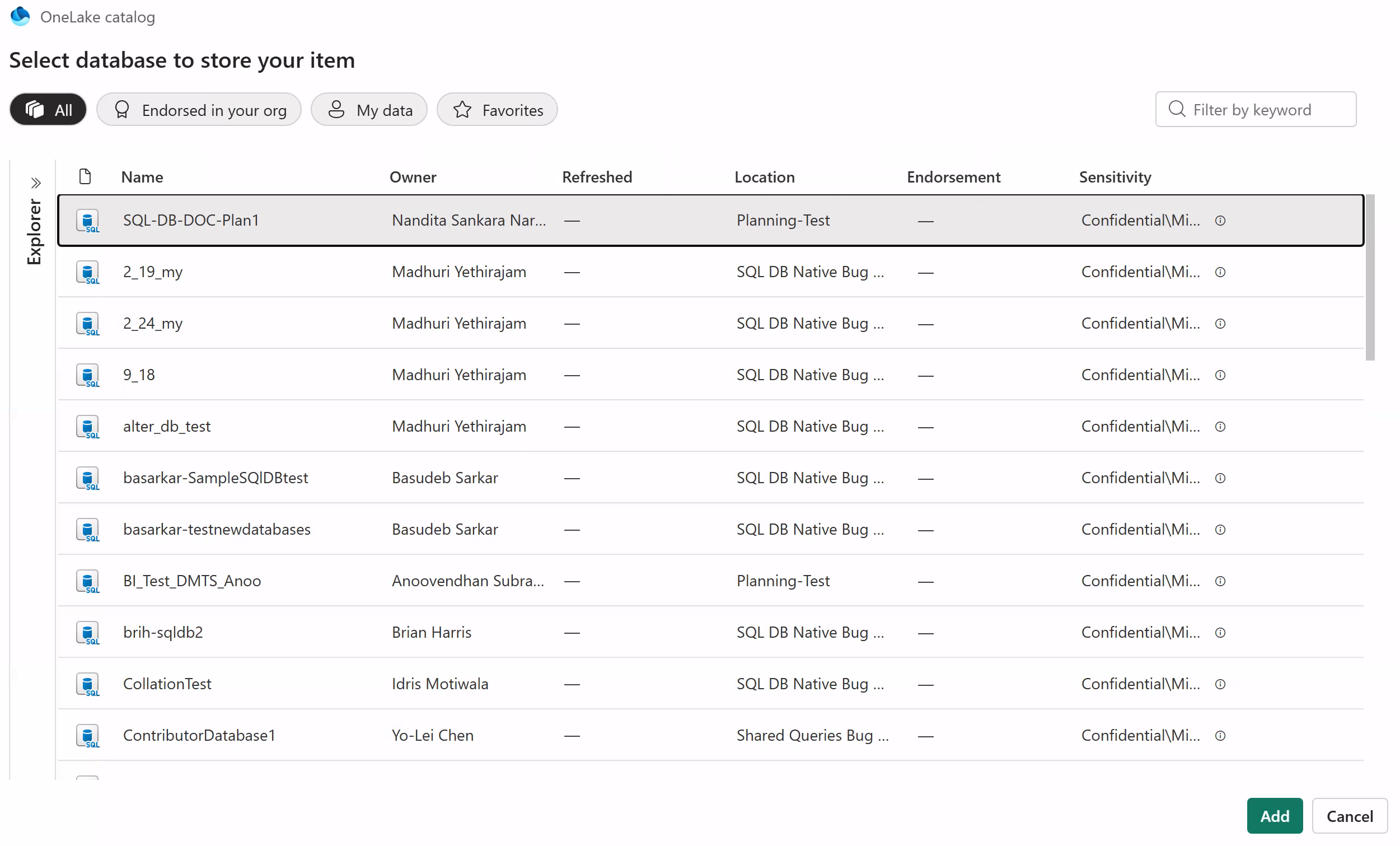Viewport: 1400px width, 846px height.
Task: Click the Cancel button
Action: [1350, 816]
